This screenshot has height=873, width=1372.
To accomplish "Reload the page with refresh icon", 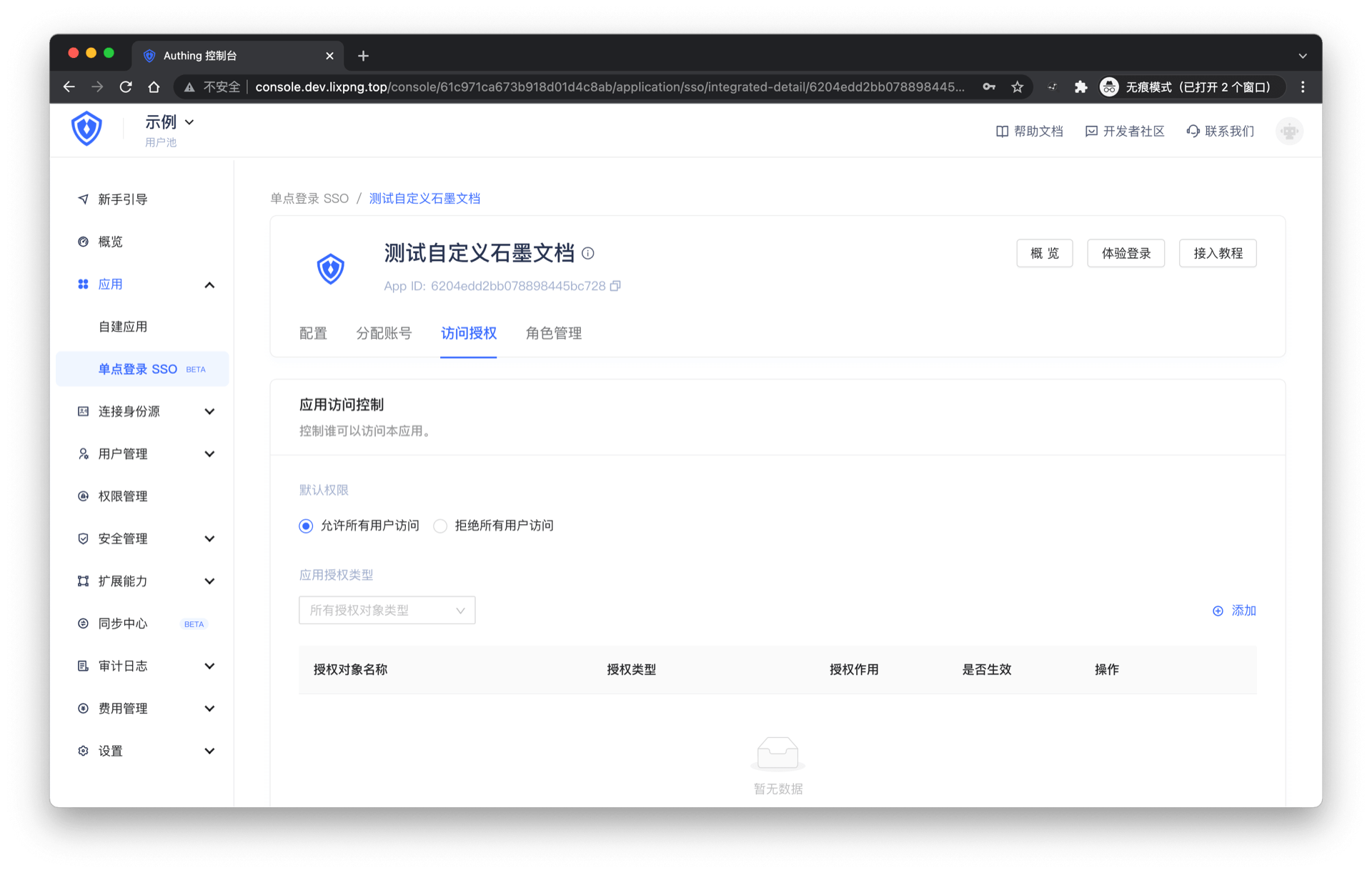I will [x=126, y=87].
